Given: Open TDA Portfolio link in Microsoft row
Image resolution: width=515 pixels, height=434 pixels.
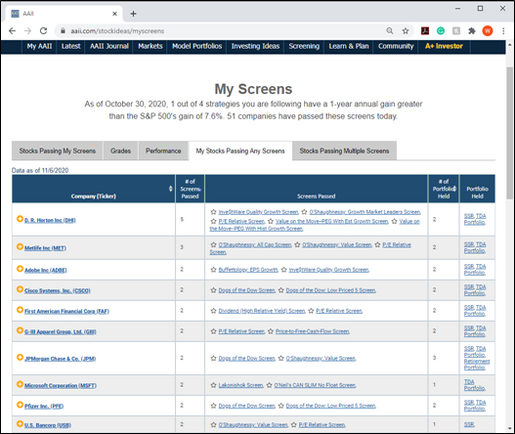Looking at the screenshot, I should [x=474, y=385].
